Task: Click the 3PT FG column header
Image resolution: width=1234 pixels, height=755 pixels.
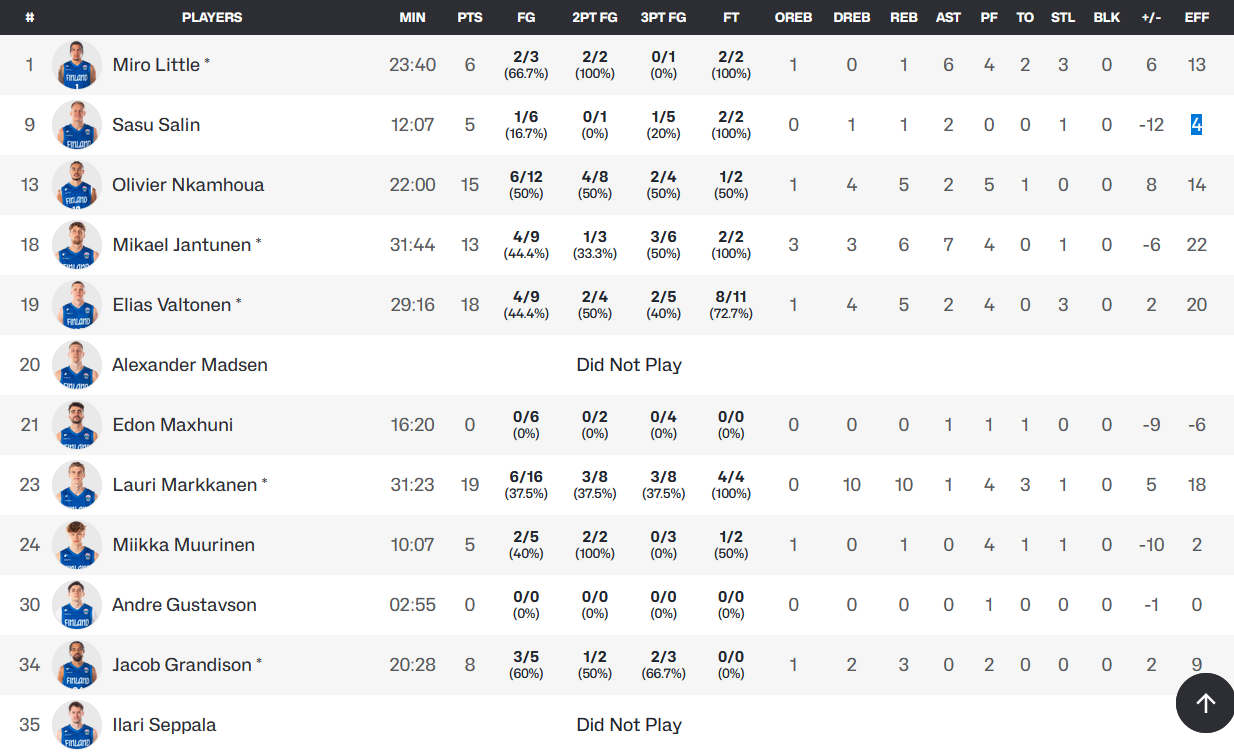Action: (x=663, y=18)
